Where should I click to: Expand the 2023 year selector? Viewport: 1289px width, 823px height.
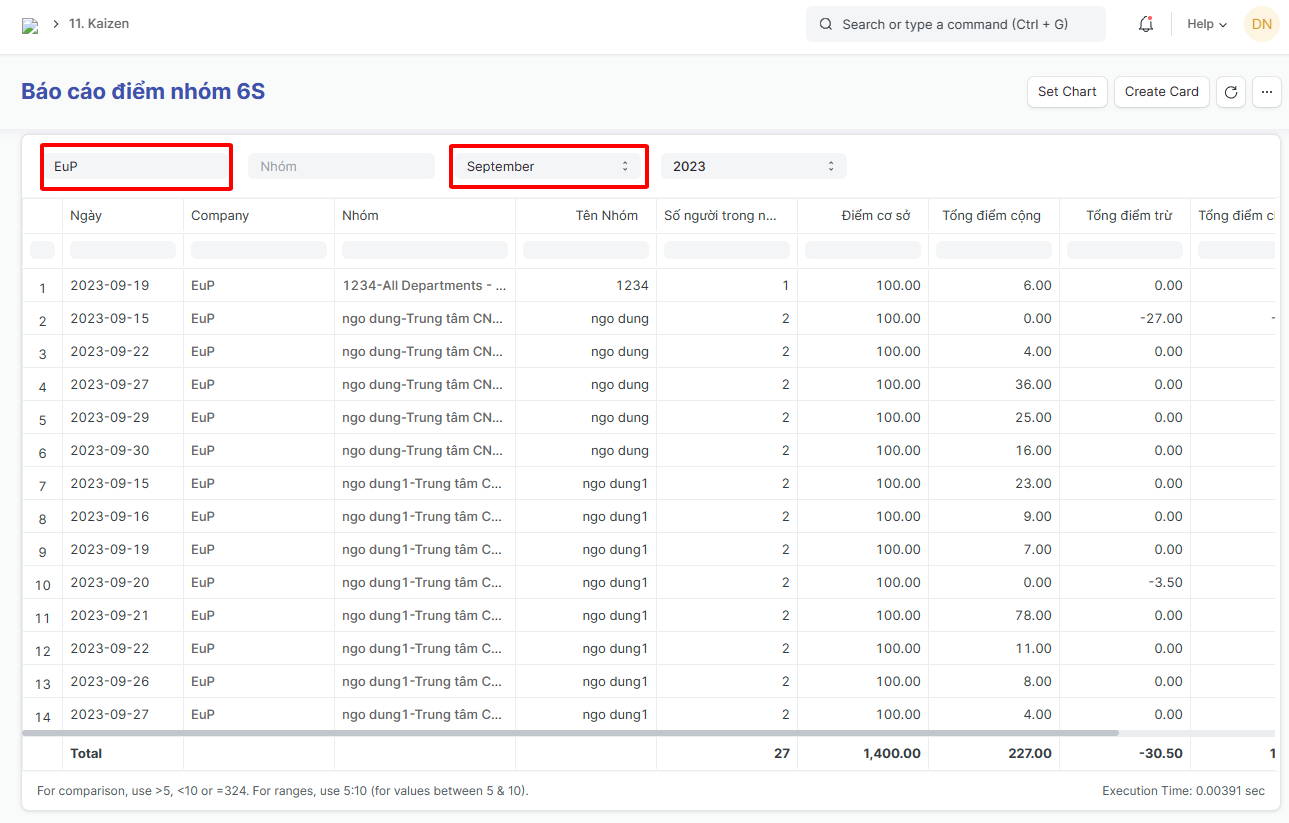753,167
